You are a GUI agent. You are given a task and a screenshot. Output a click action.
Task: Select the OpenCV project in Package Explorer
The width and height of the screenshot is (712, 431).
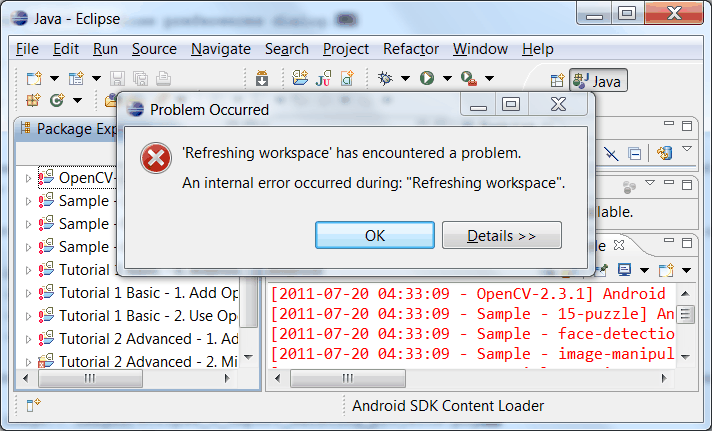pyautogui.click(x=77, y=178)
